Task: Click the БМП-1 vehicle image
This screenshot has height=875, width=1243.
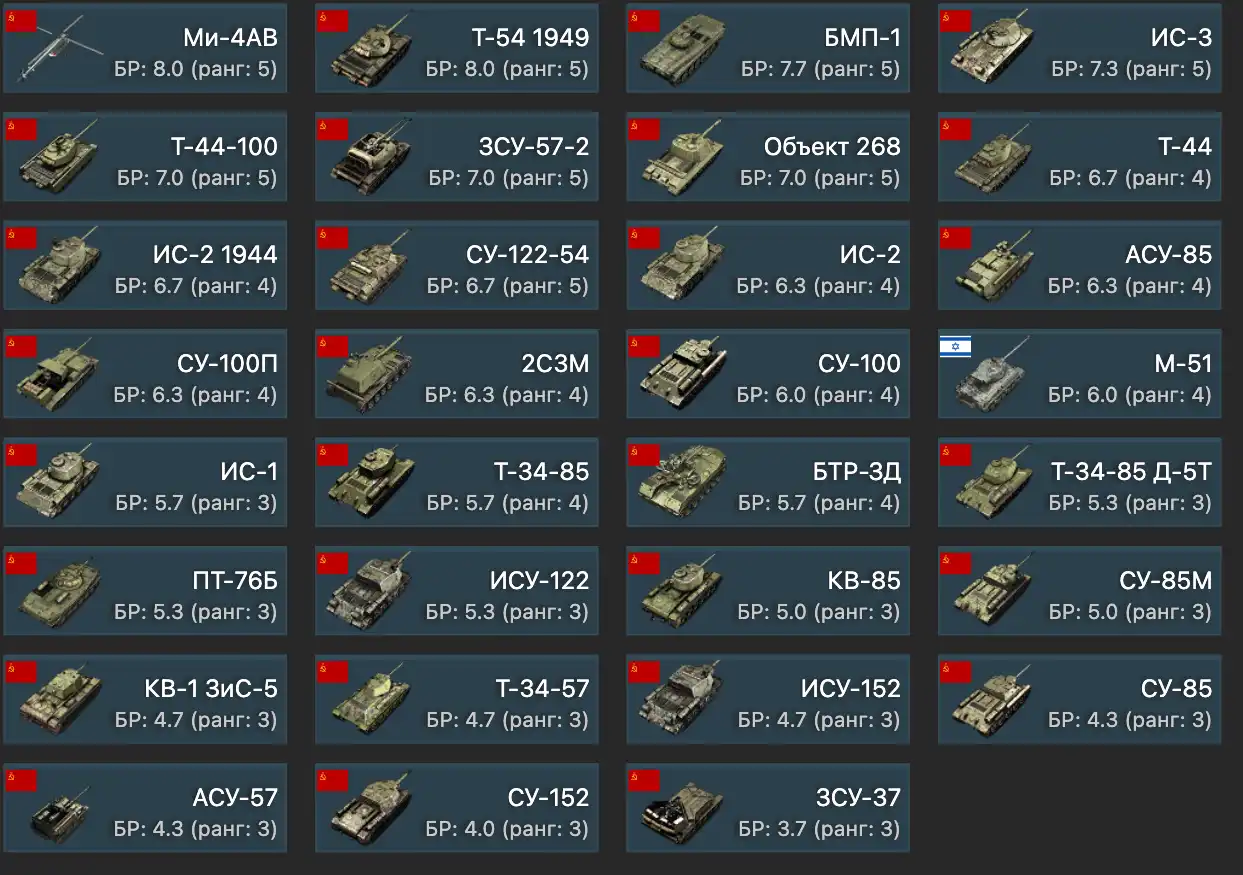Action: tap(682, 50)
